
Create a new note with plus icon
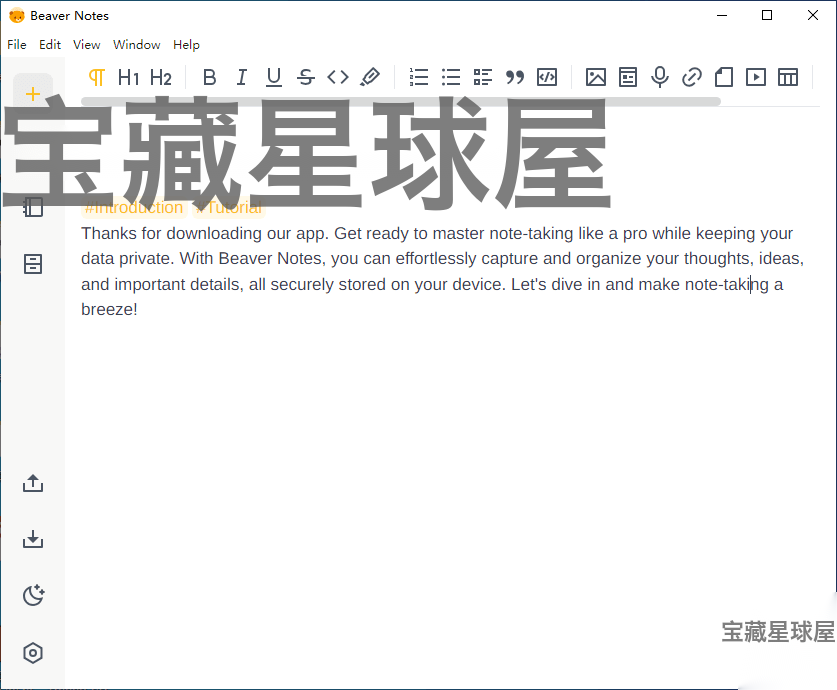(33, 94)
